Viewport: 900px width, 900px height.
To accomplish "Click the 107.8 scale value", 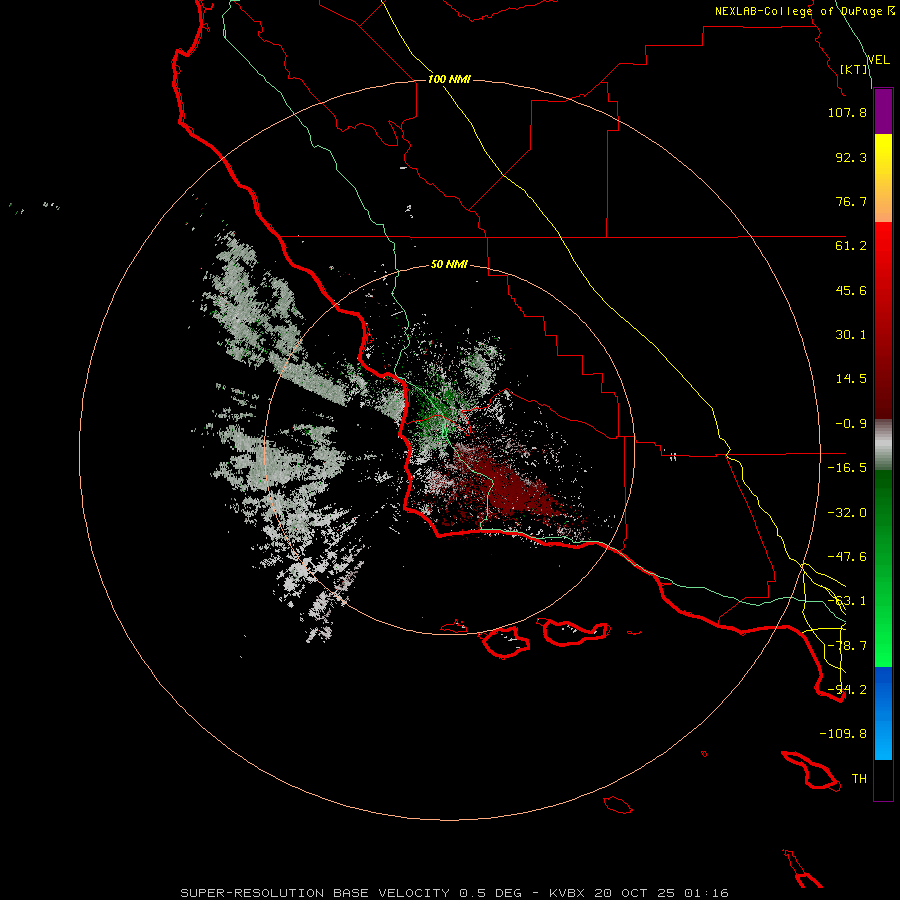I will tap(847, 112).
